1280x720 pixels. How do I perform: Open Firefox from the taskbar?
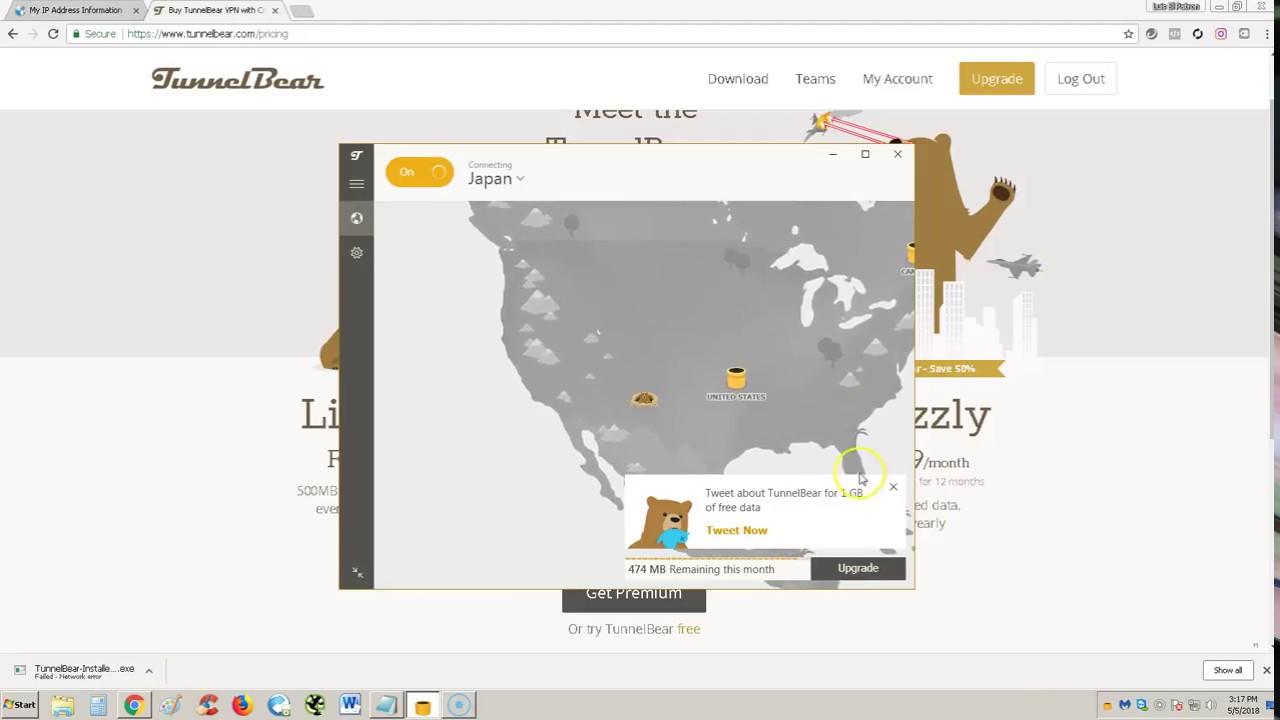[242, 706]
